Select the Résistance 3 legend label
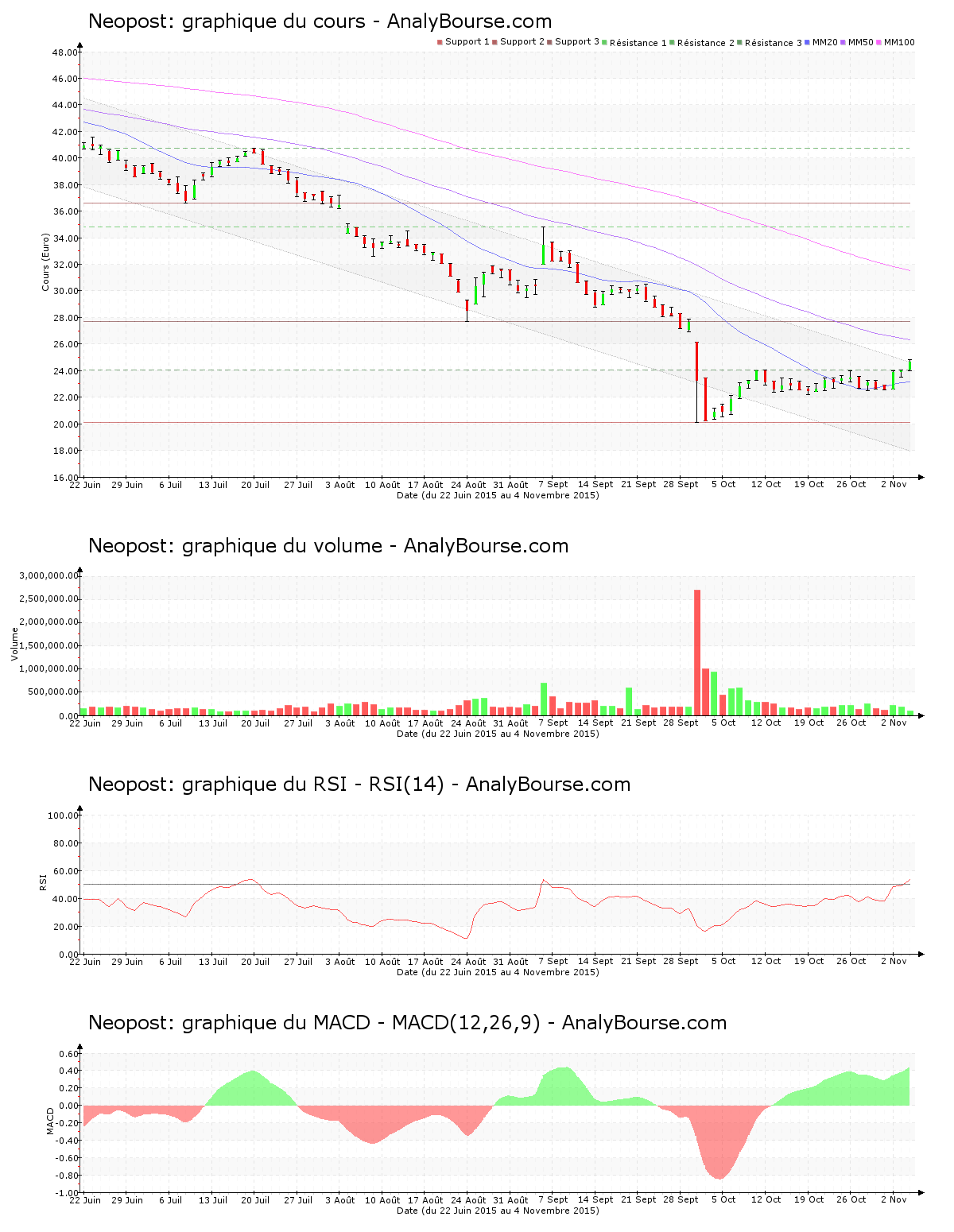Screen dimensions: 954x1232 pos(774,43)
